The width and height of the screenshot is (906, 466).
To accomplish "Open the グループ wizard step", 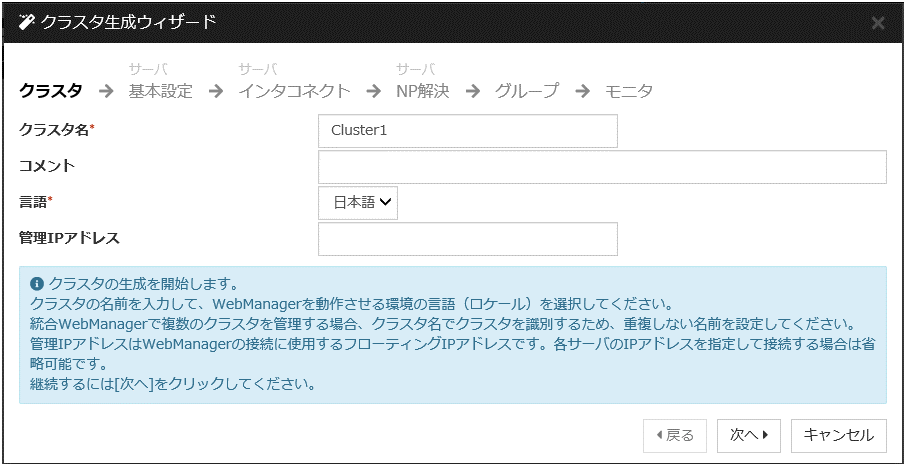I will click(x=527, y=91).
